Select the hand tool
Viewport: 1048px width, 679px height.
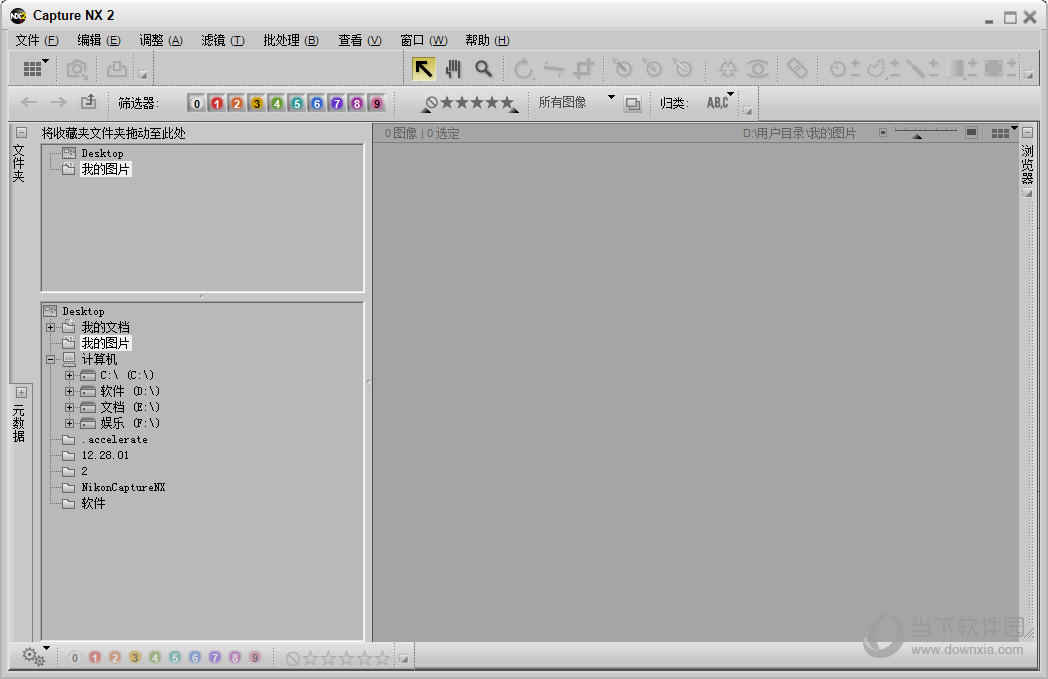pos(452,69)
